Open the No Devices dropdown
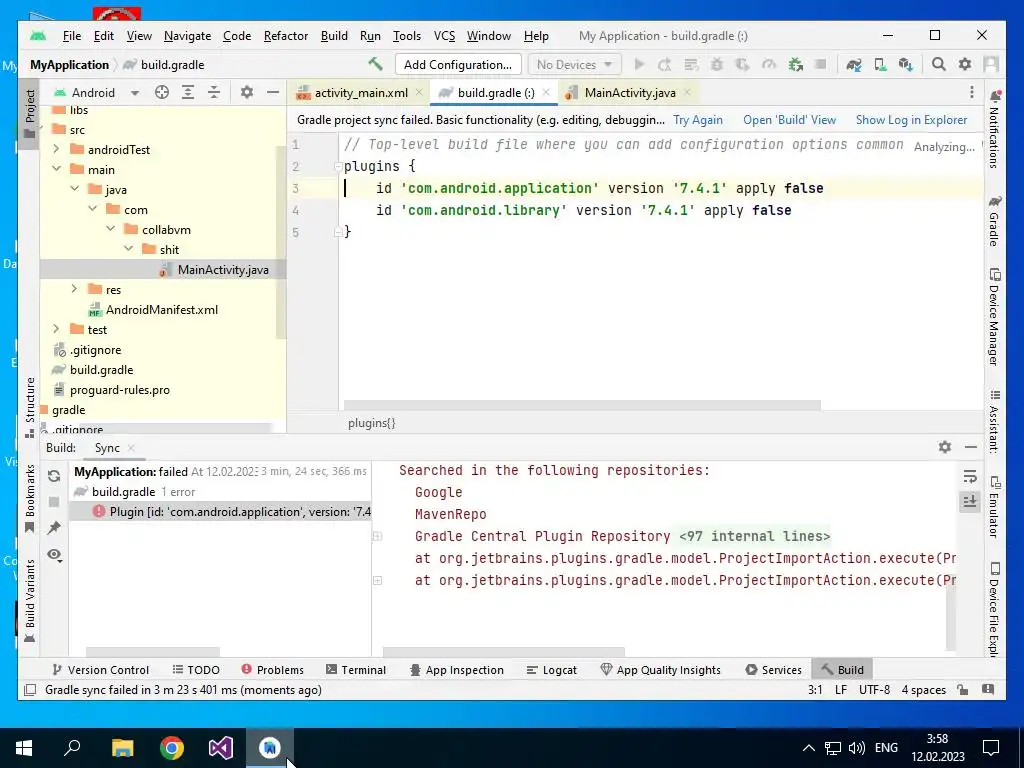The height and width of the screenshot is (768, 1024). (x=574, y=64)
